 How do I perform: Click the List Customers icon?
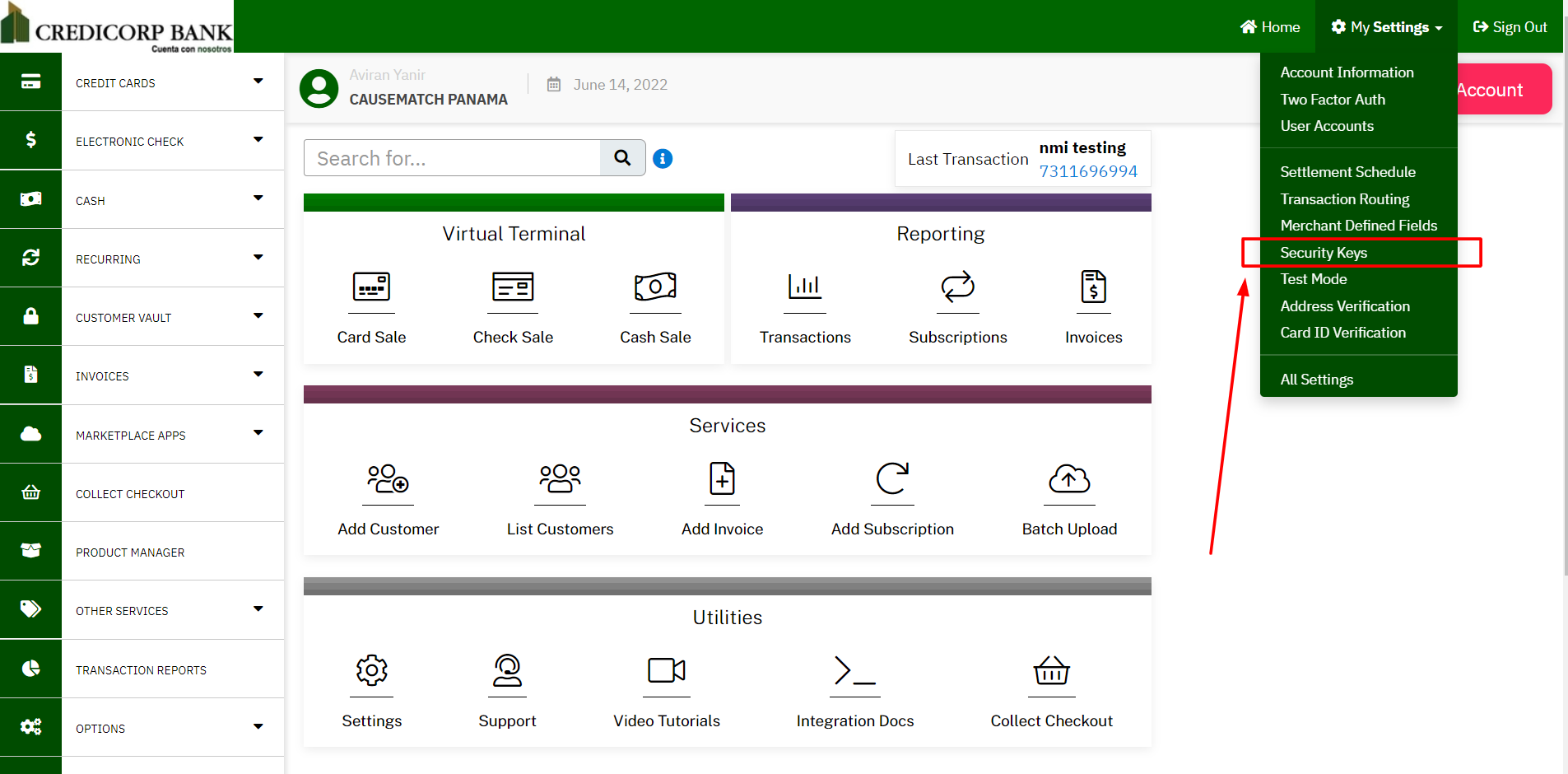[561, 478]
